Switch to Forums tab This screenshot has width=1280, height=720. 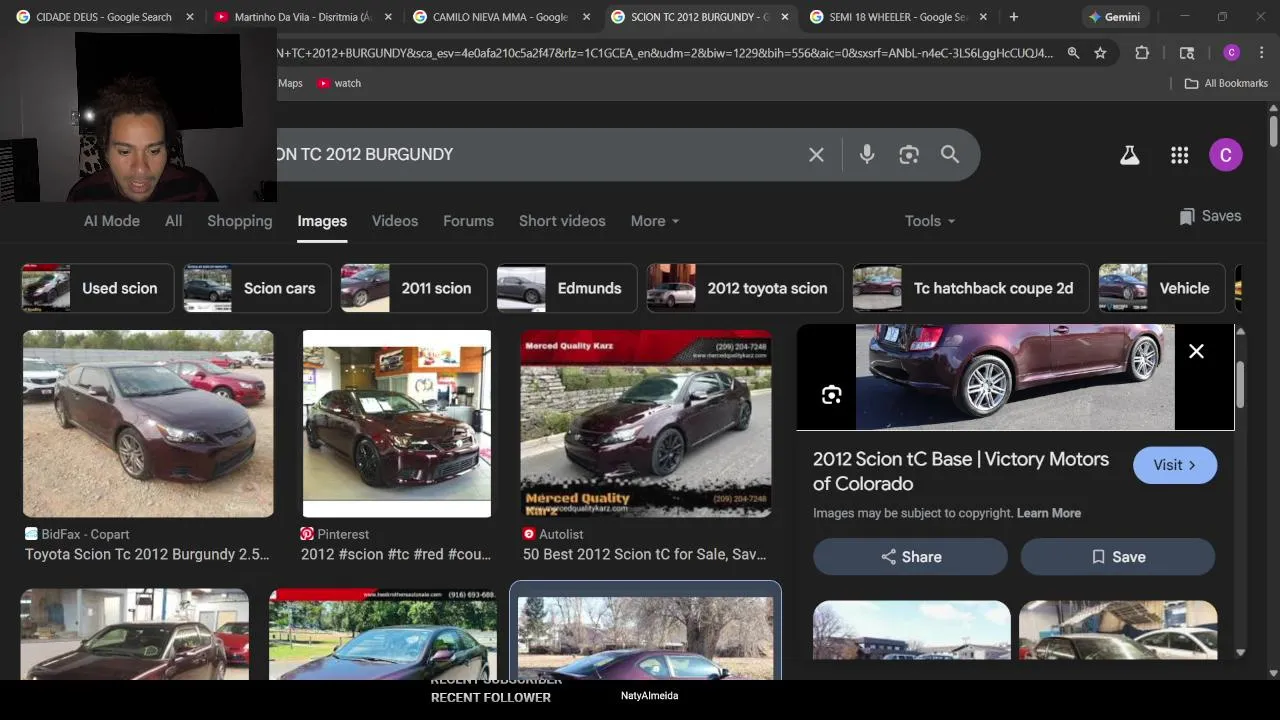(x=468, y=221)
